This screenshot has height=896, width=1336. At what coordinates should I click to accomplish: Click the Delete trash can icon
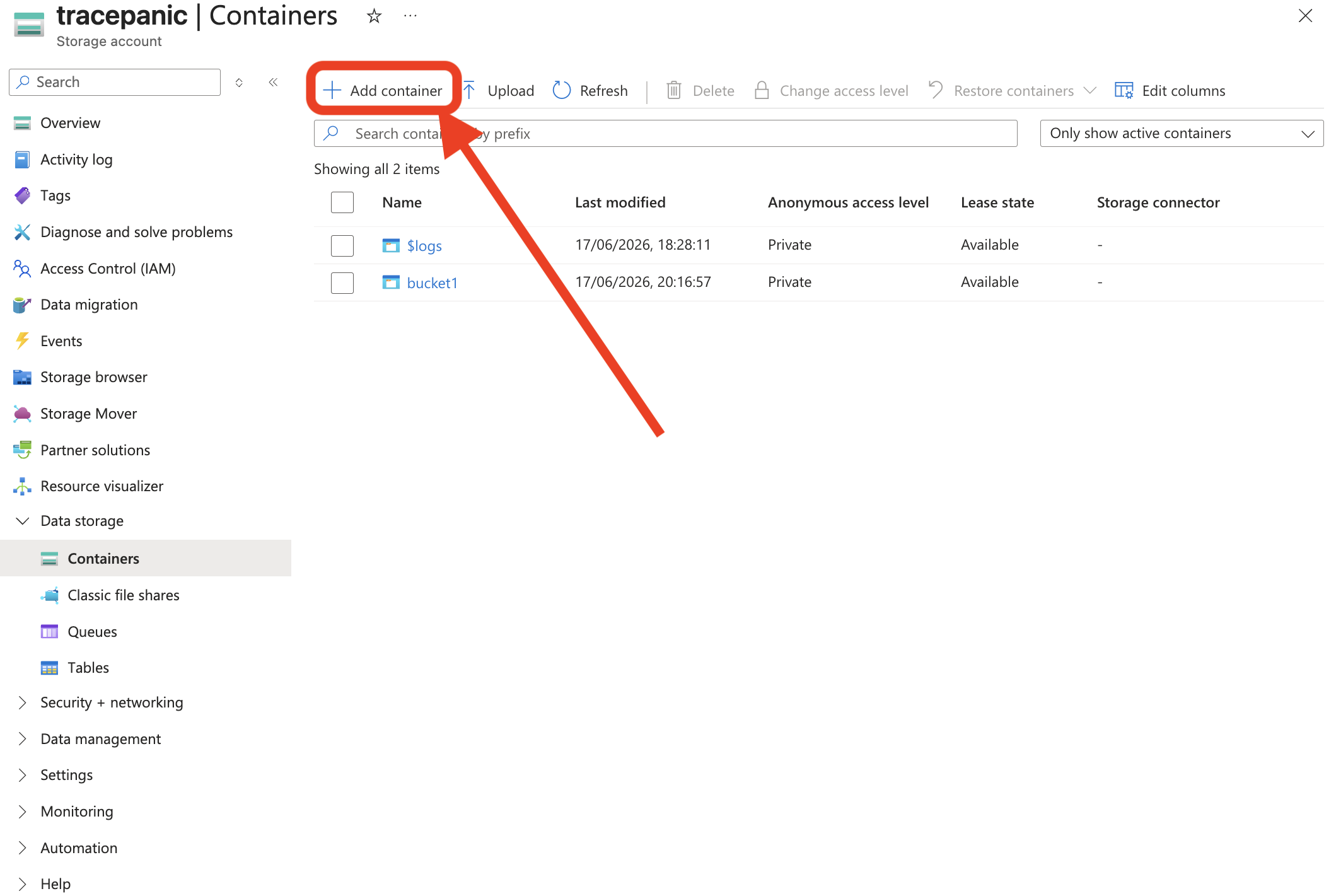(x=674, y=91)
